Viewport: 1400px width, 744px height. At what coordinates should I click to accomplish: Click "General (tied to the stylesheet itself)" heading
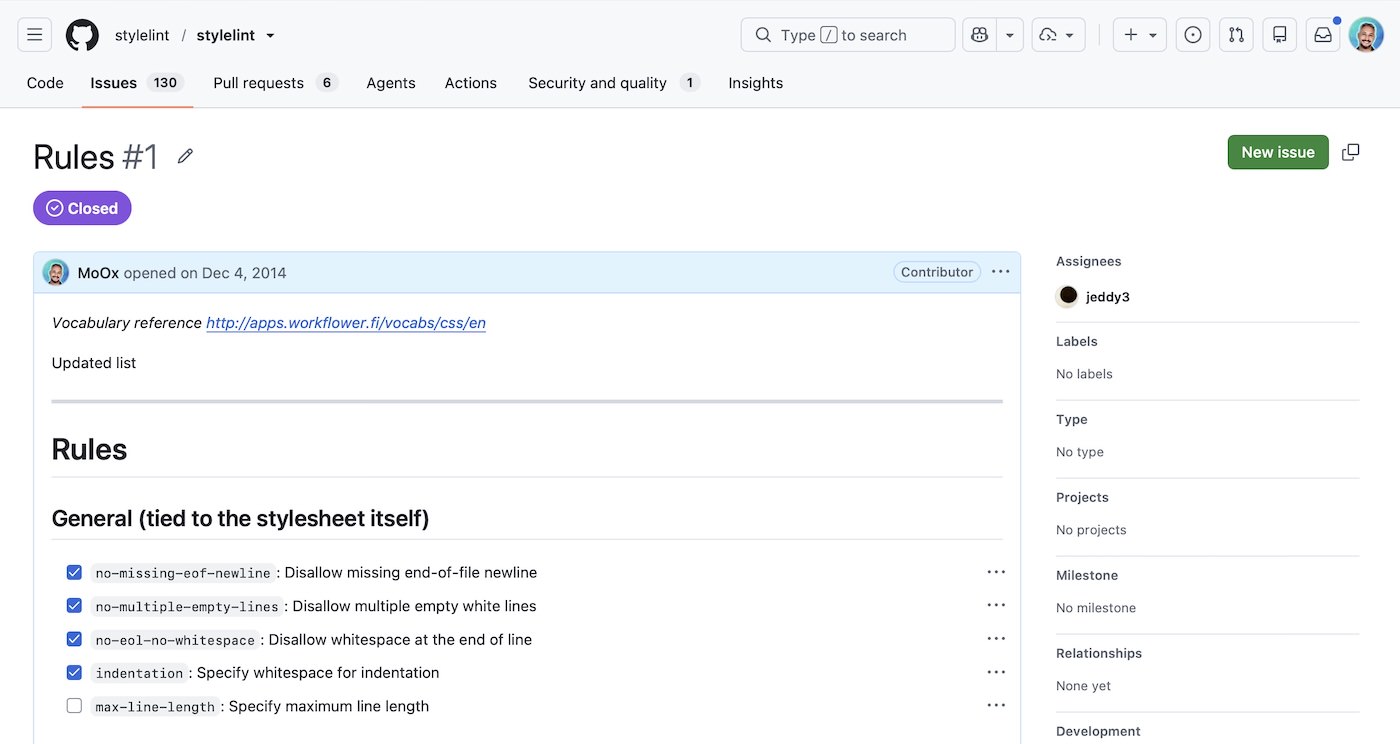point(240,518)
